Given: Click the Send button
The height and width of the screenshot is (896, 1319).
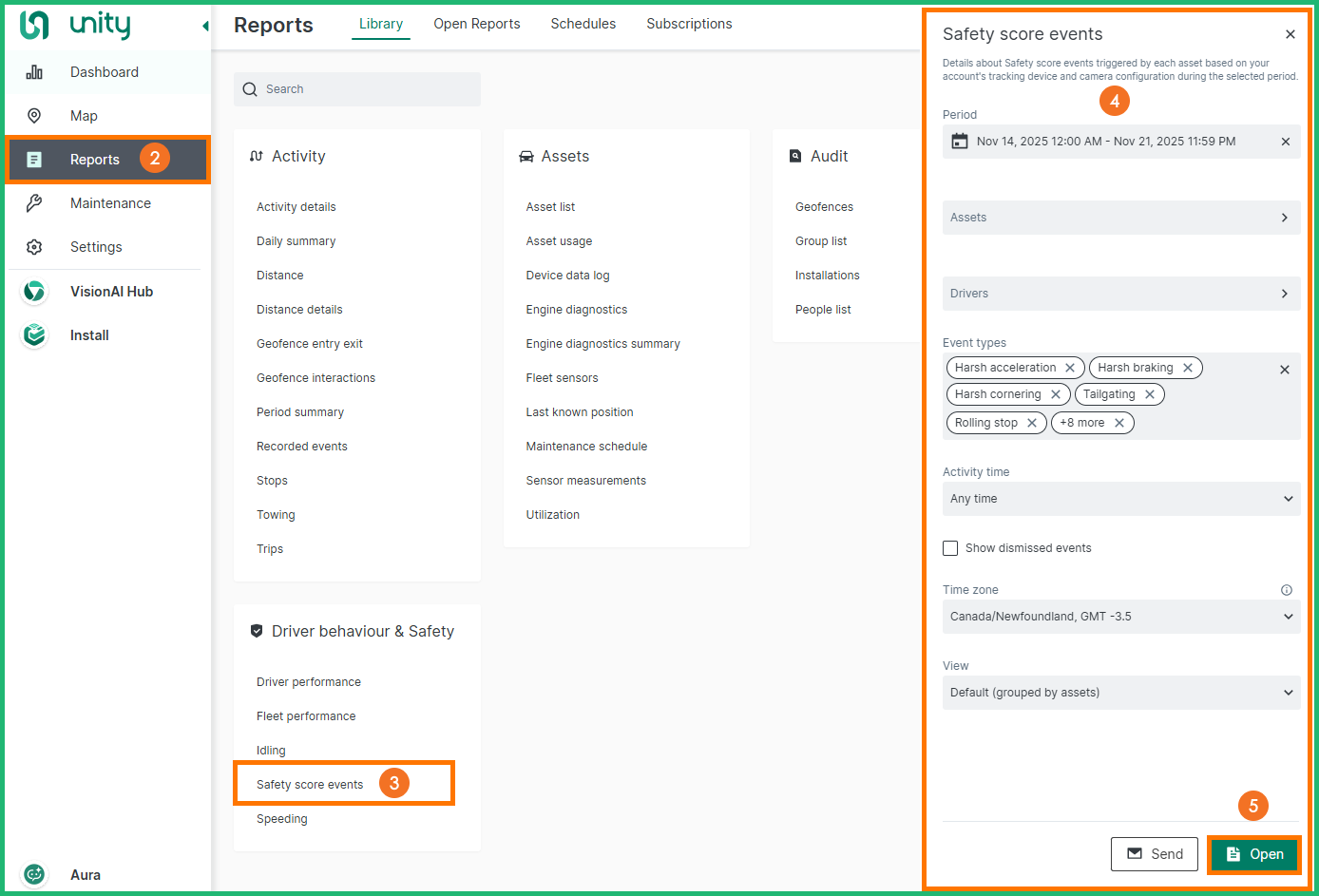Looking at the screenshot, I should coord(1154,854).
